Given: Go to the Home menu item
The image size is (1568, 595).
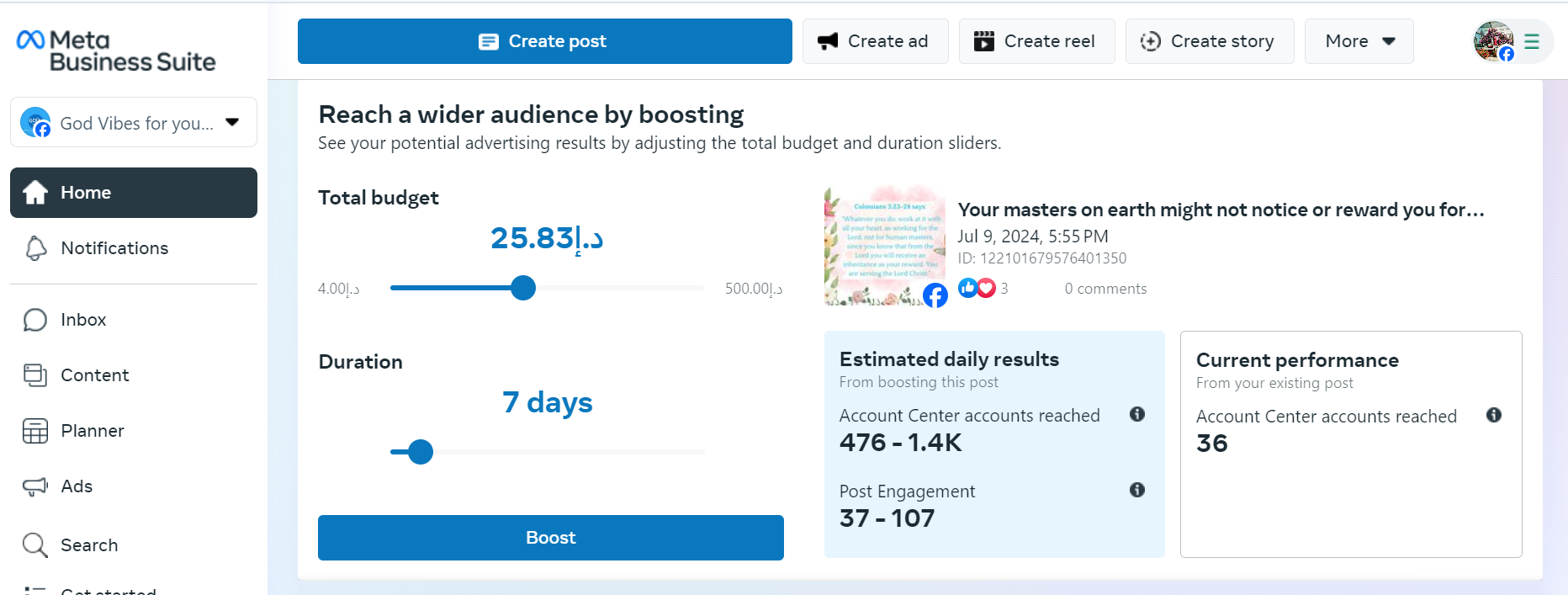Looking at the screenshot, I should [x=134, y=193].
